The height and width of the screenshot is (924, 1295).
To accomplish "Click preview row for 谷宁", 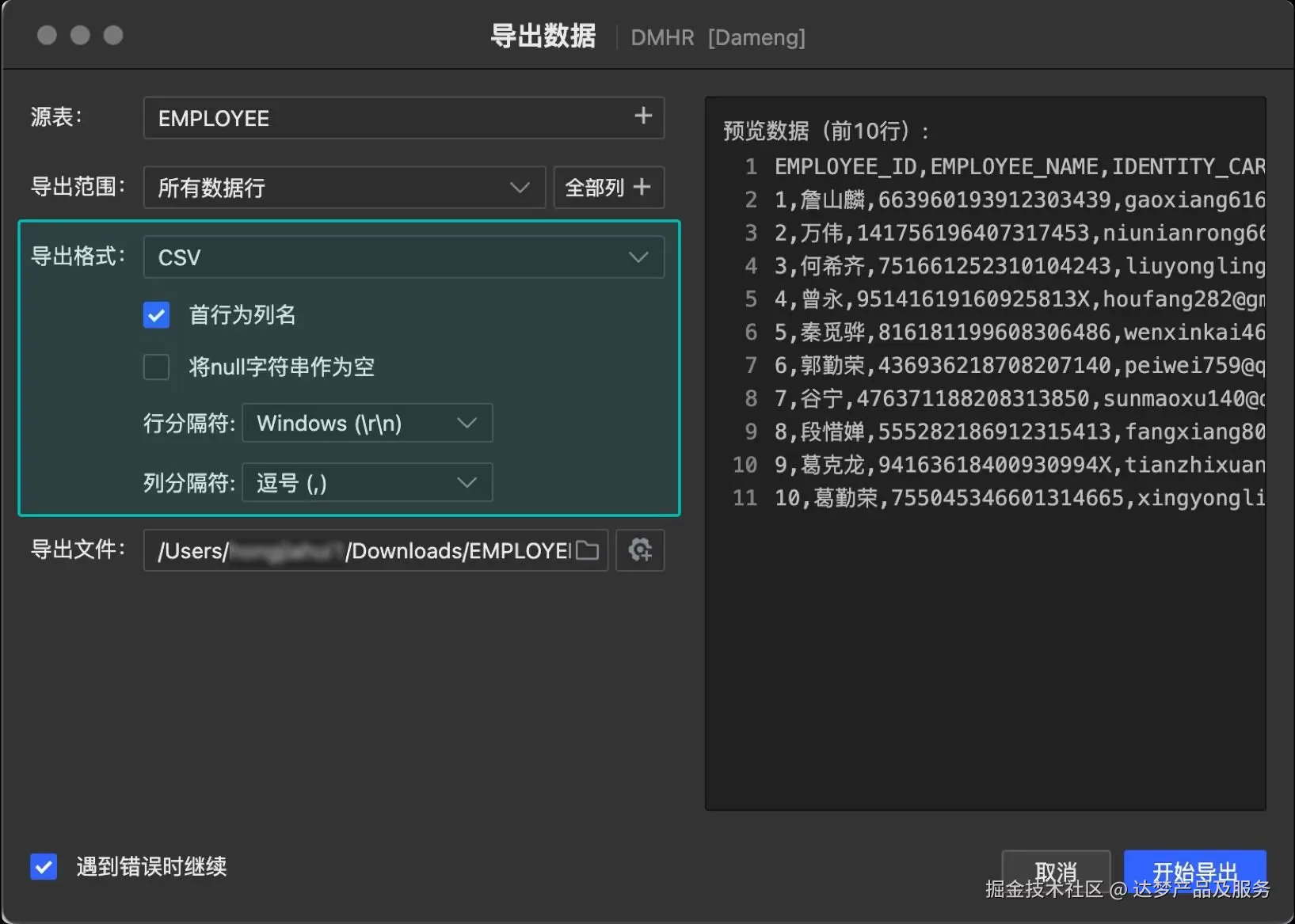I will (1019, 398).
